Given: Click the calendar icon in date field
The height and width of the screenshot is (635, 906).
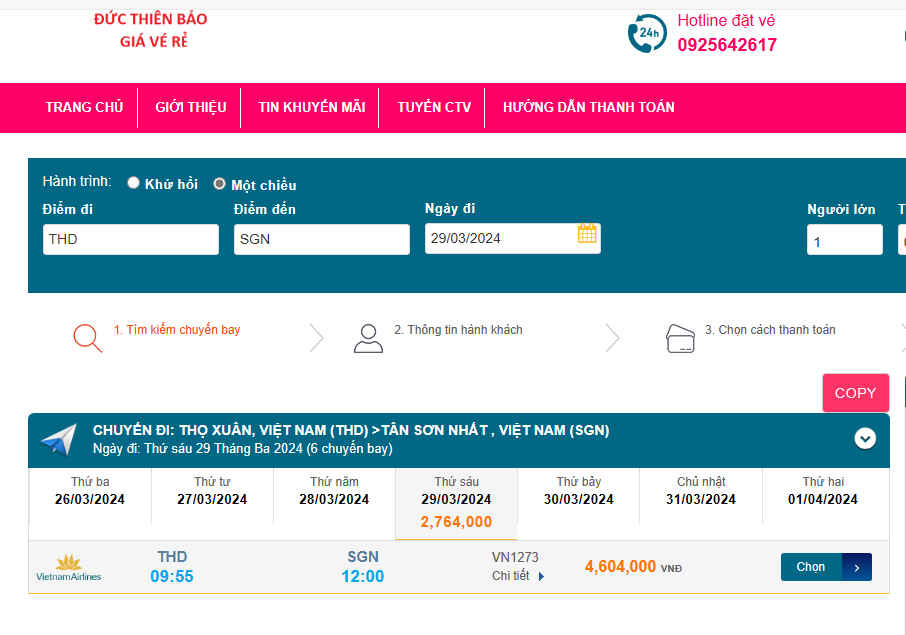Looking at the screenshot, I should [x=587, y=234].
